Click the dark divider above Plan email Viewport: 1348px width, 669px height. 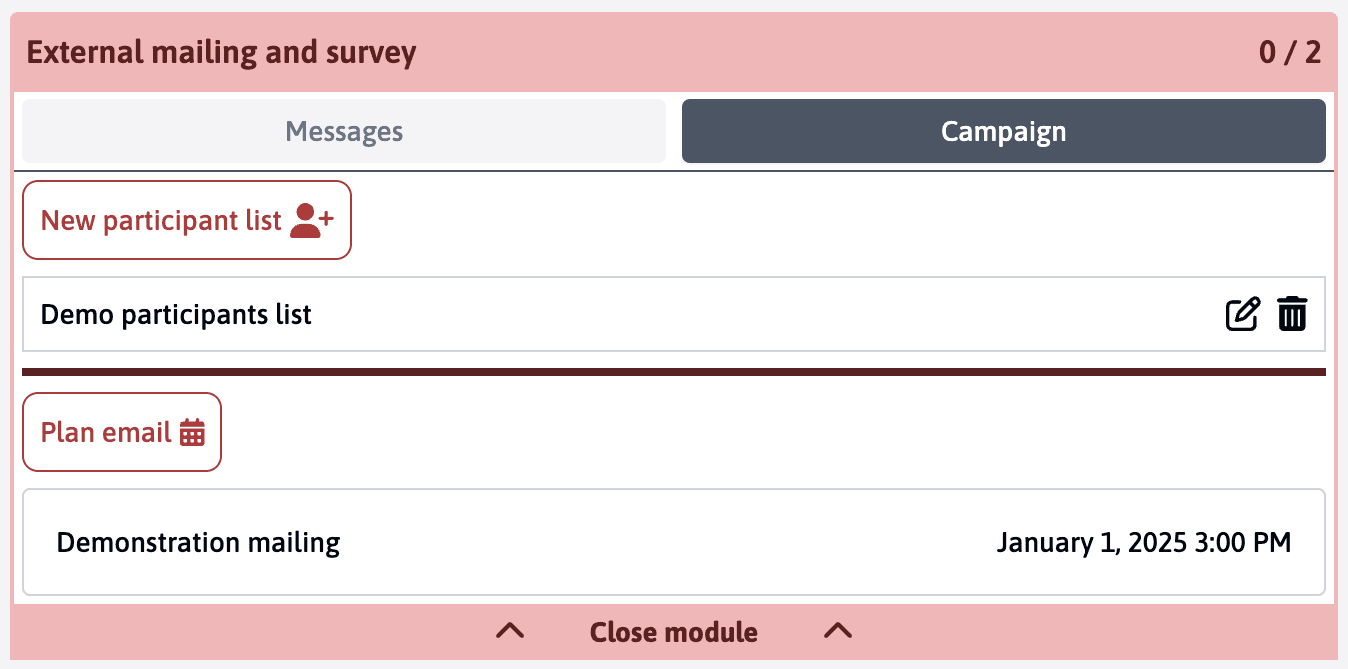[673, 372]
